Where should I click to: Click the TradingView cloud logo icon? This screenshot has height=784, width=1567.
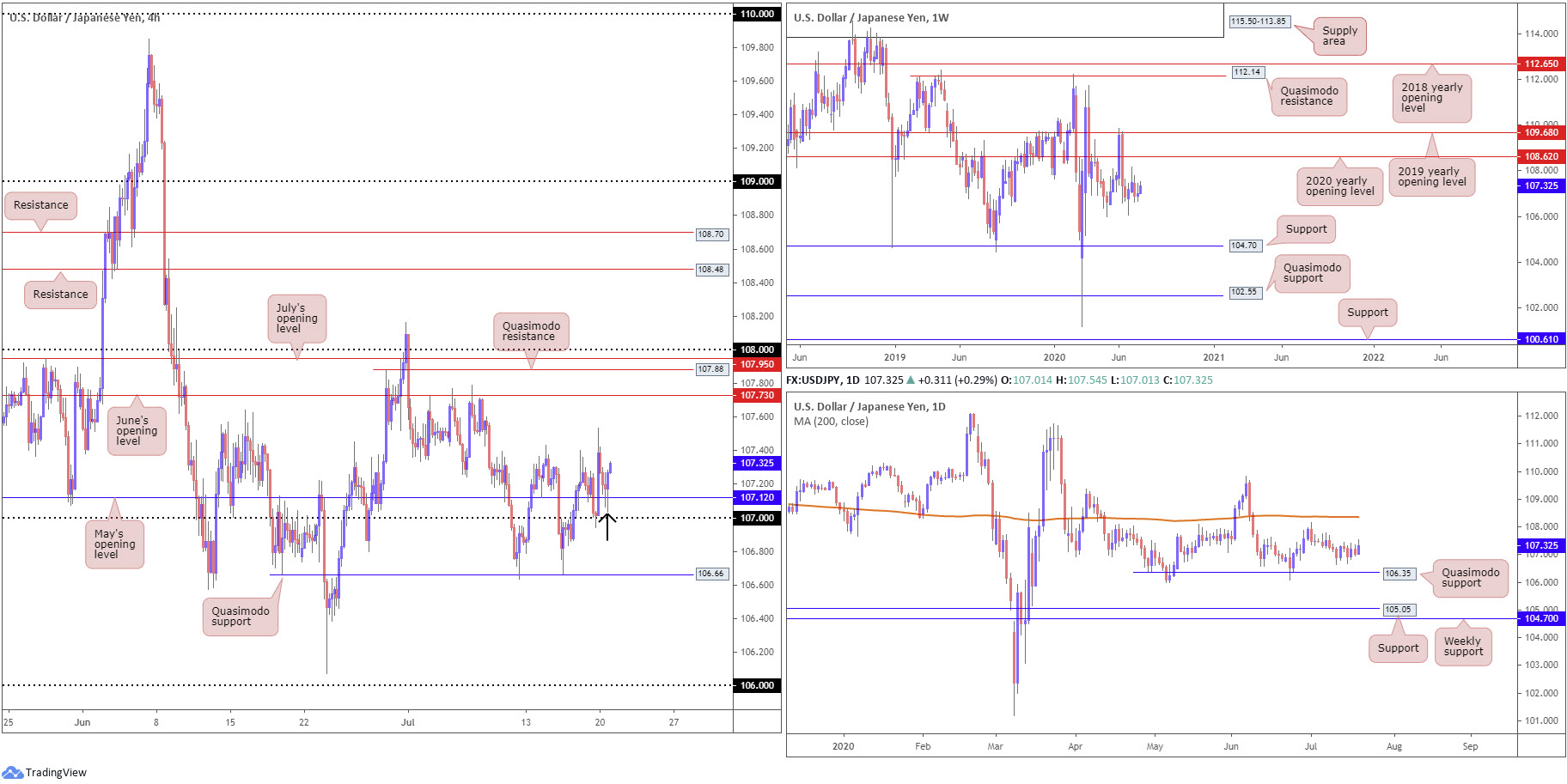click(x=12, y=772)
